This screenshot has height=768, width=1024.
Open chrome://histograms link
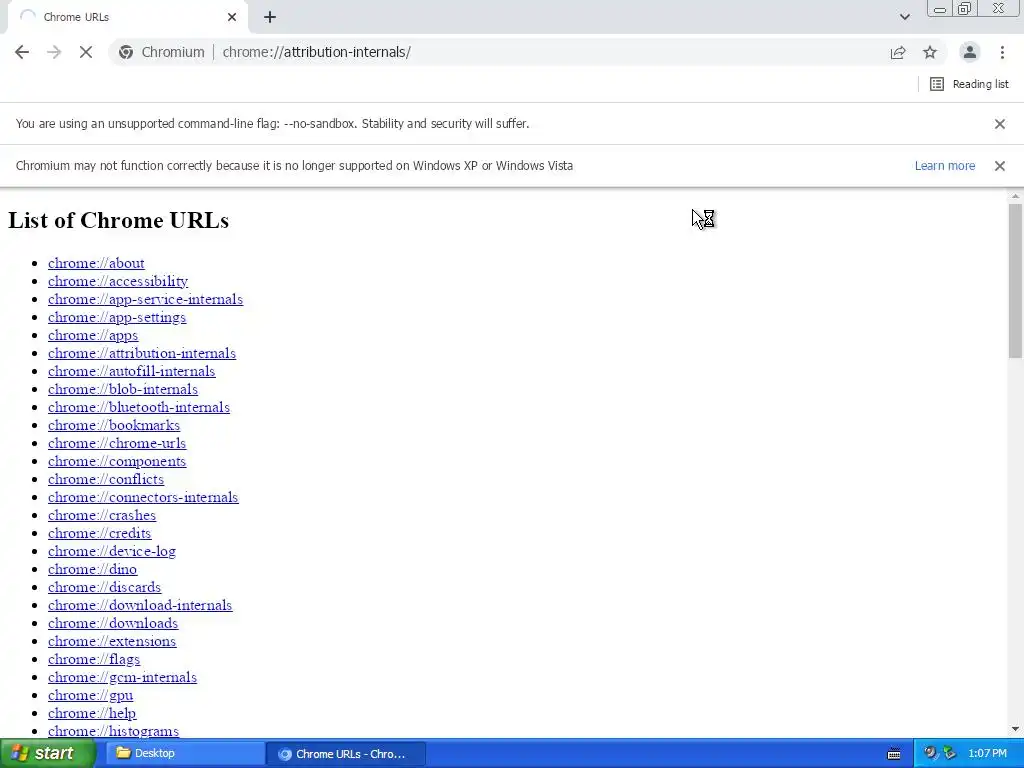[113, 731]
